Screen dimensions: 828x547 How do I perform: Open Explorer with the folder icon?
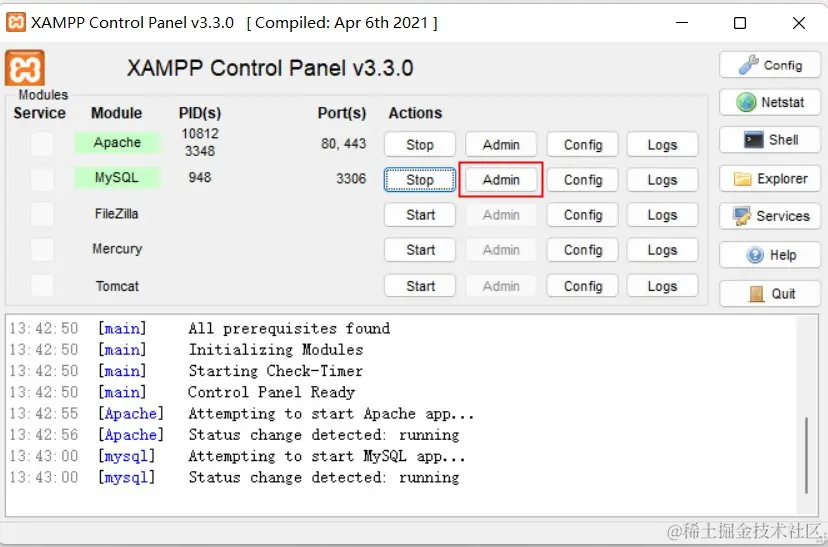pyautogui.click(x=770, y=178)
